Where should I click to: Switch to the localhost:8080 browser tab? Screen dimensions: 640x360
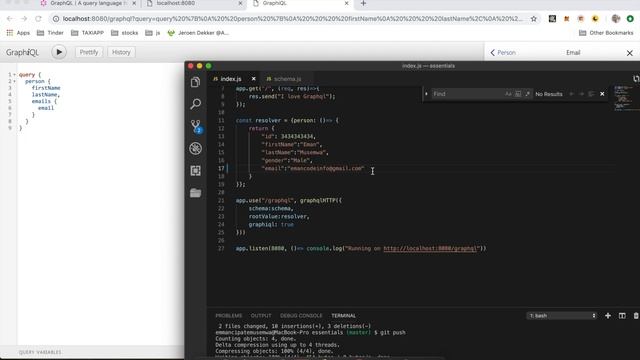[176, 3]
